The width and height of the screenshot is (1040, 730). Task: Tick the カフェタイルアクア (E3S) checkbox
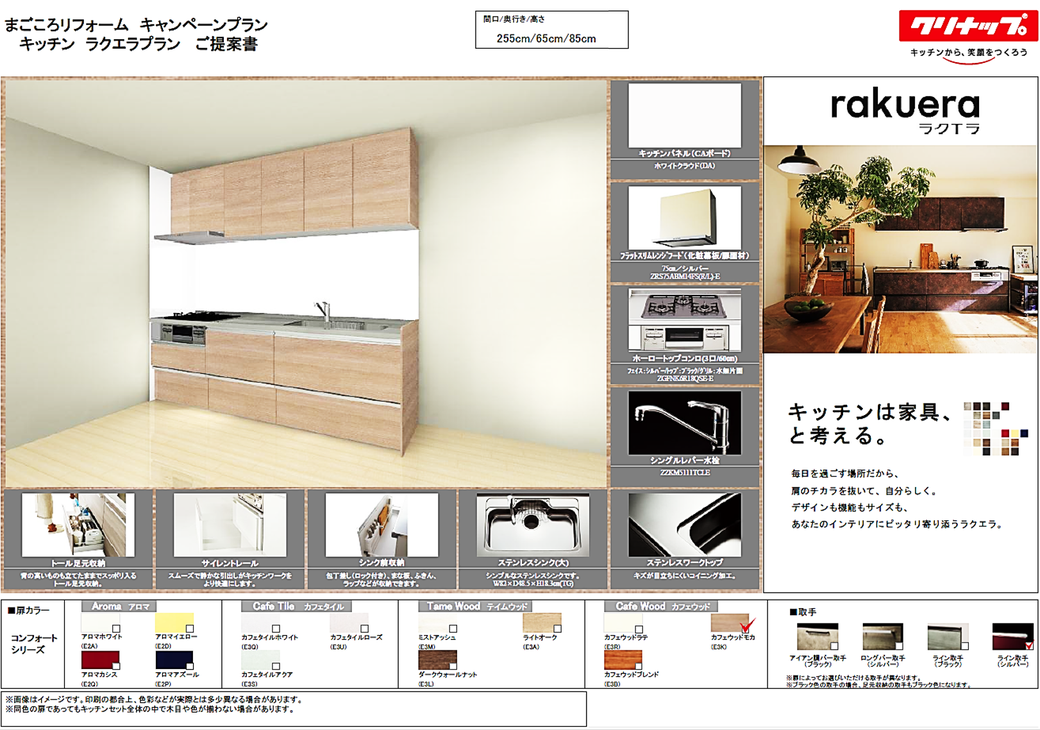tap(275, 666)
